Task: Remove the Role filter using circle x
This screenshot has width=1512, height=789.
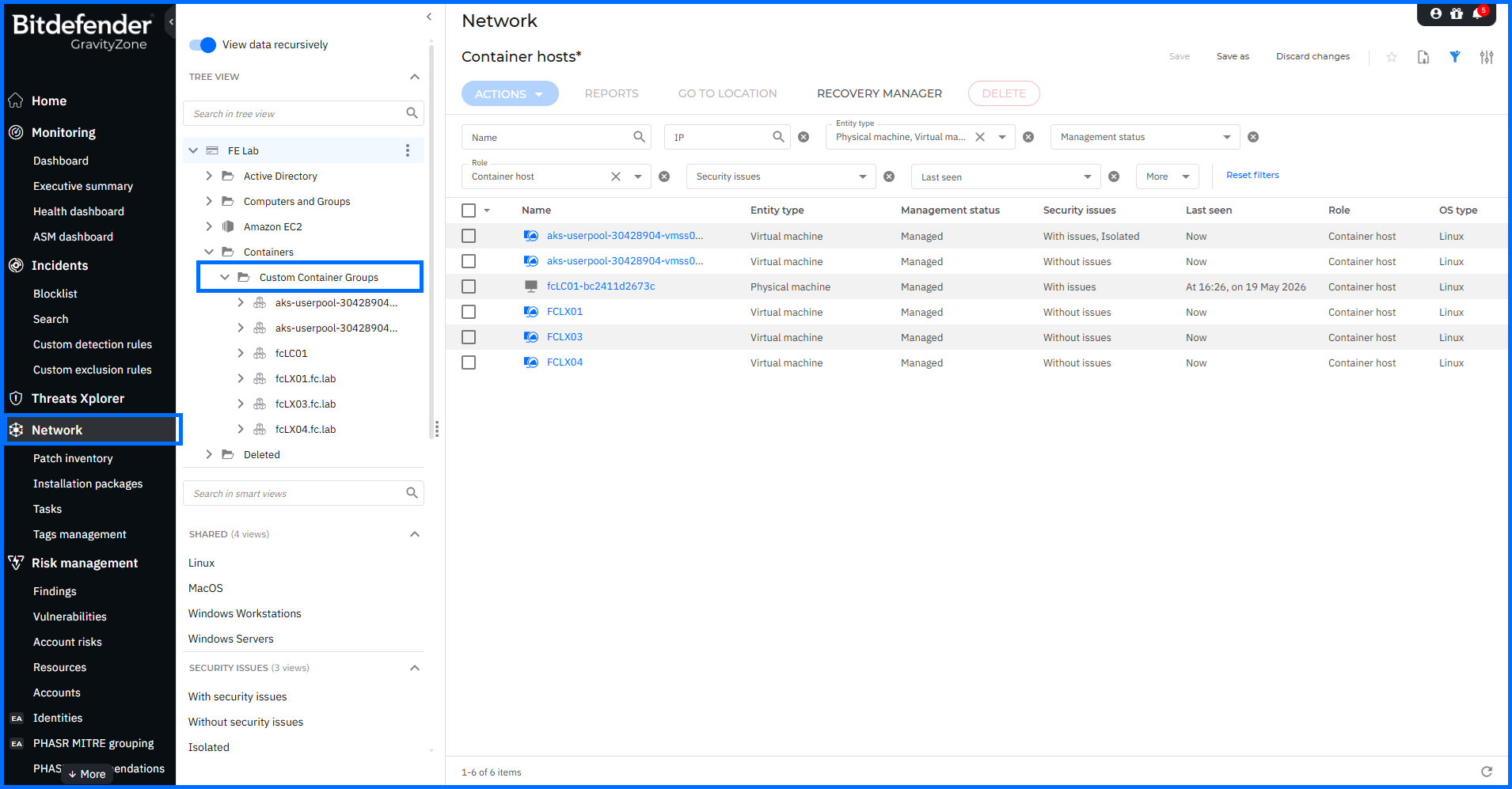Action: point(664,176)
